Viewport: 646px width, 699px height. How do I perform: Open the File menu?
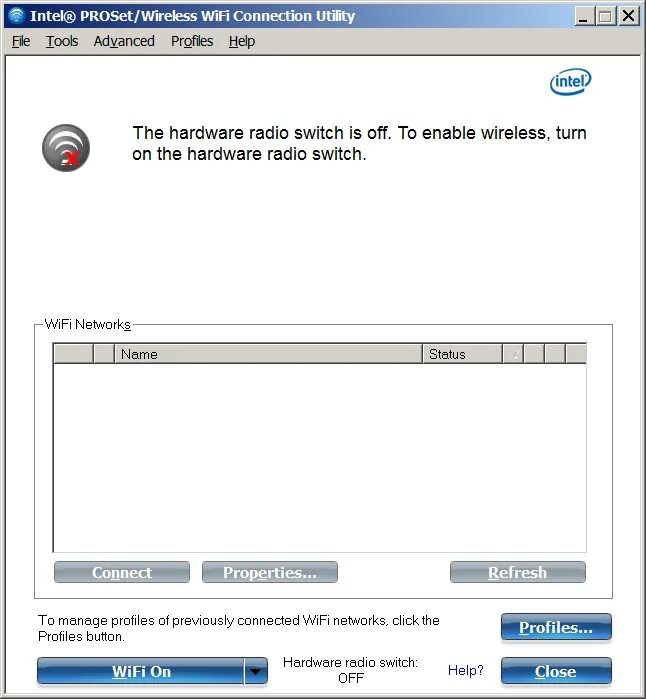[x=21, y=41]
